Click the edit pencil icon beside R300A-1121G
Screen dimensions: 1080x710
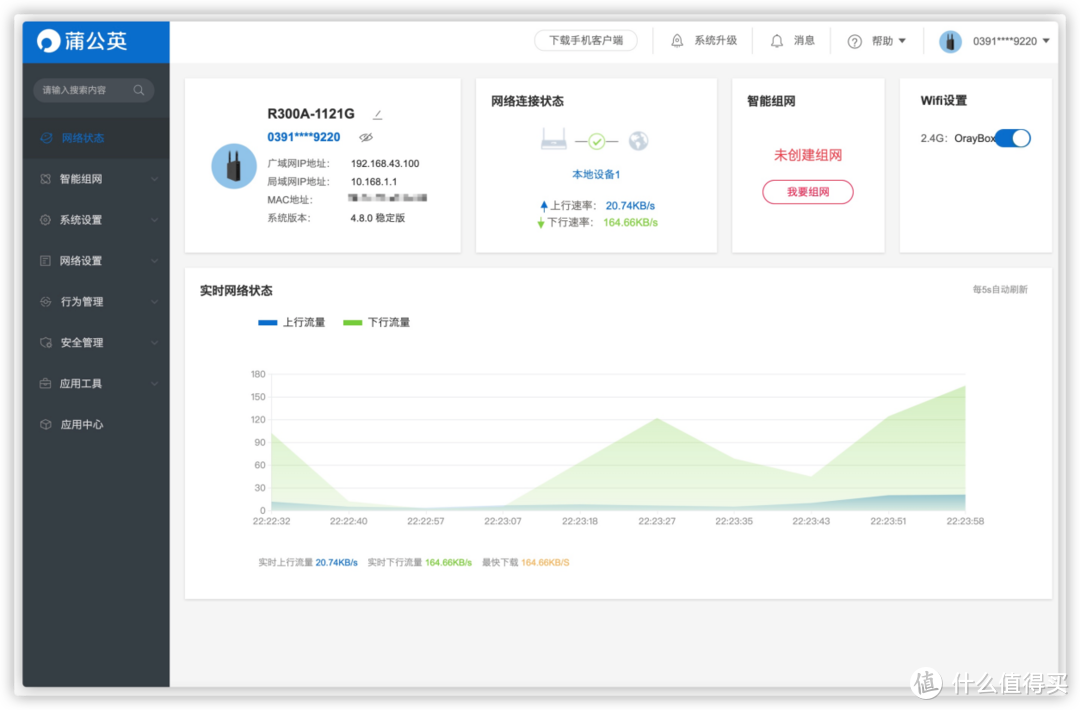(377, 115)
